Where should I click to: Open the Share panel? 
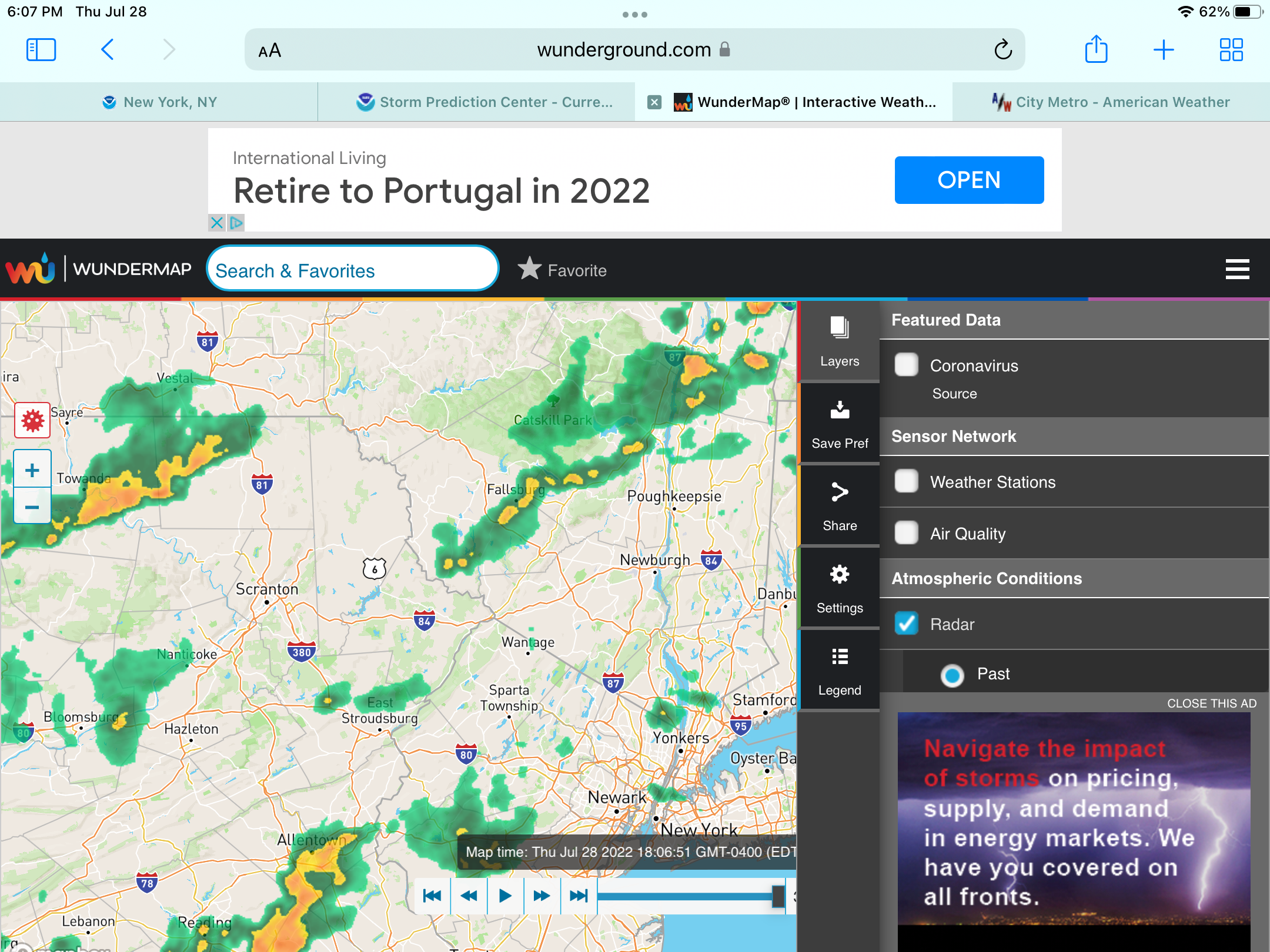840,506
